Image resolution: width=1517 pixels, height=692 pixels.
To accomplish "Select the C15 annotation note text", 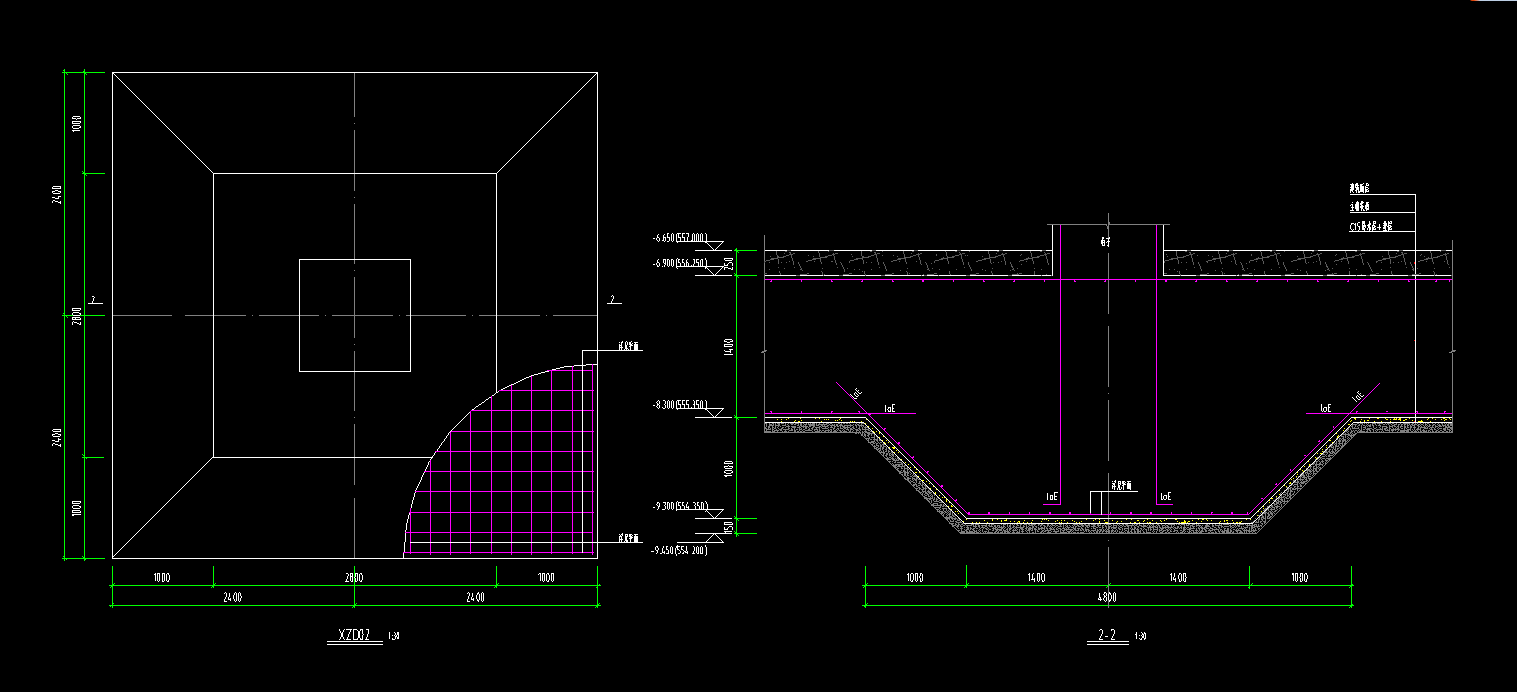I will tap(1371, 227).
